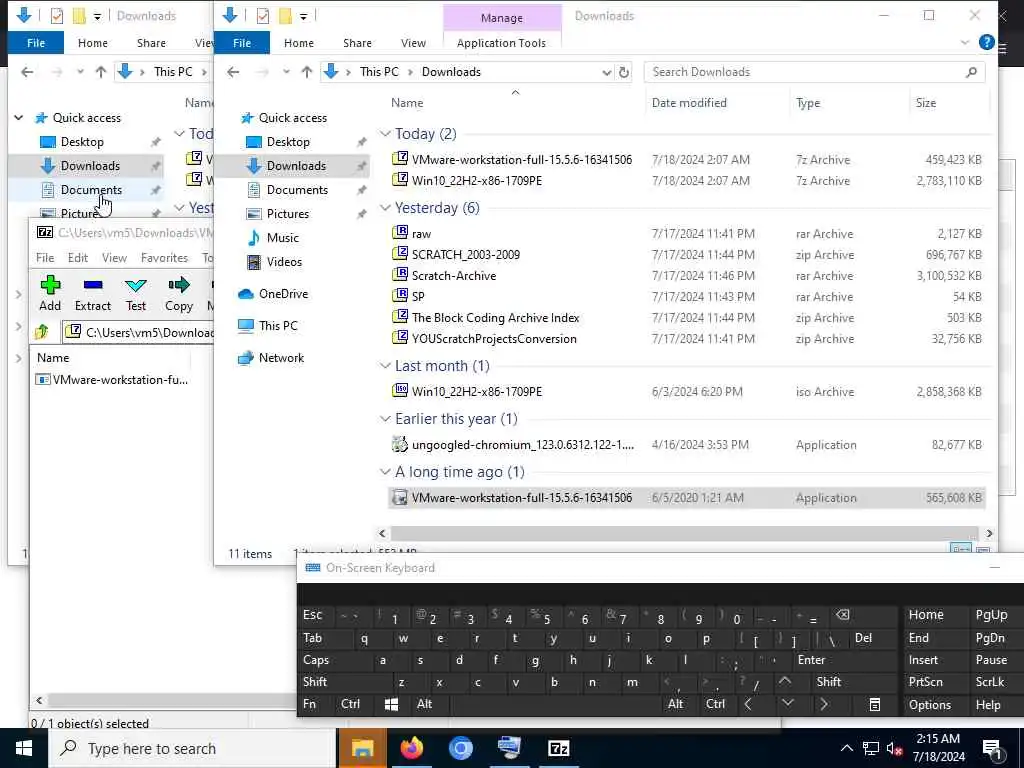The image size is (1024, 768).
Task: Click Enter key on On-Screen Keyboard
Action: tap(811, 660)
